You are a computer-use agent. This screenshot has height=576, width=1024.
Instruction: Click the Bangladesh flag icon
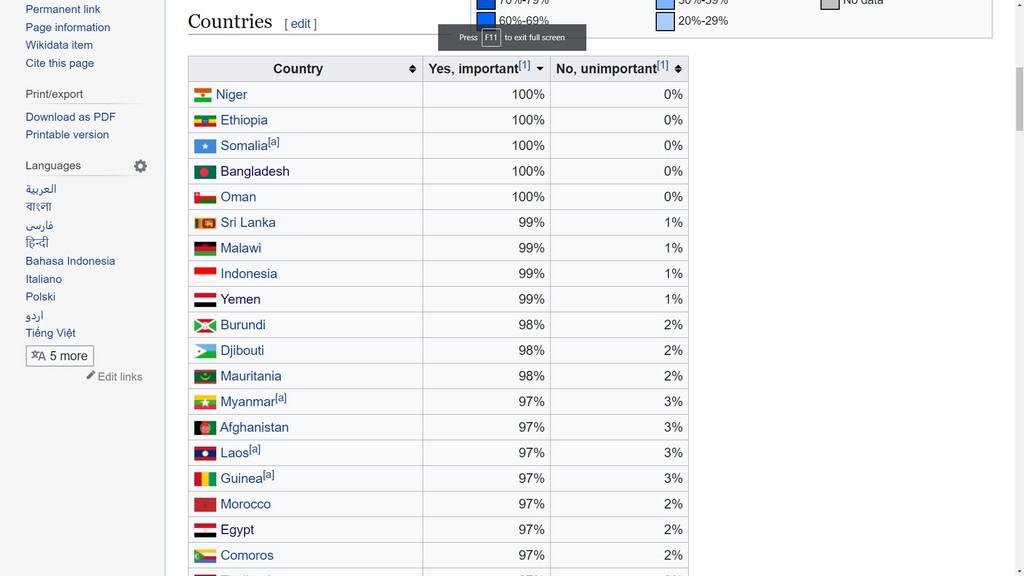(x=205, y=172)
